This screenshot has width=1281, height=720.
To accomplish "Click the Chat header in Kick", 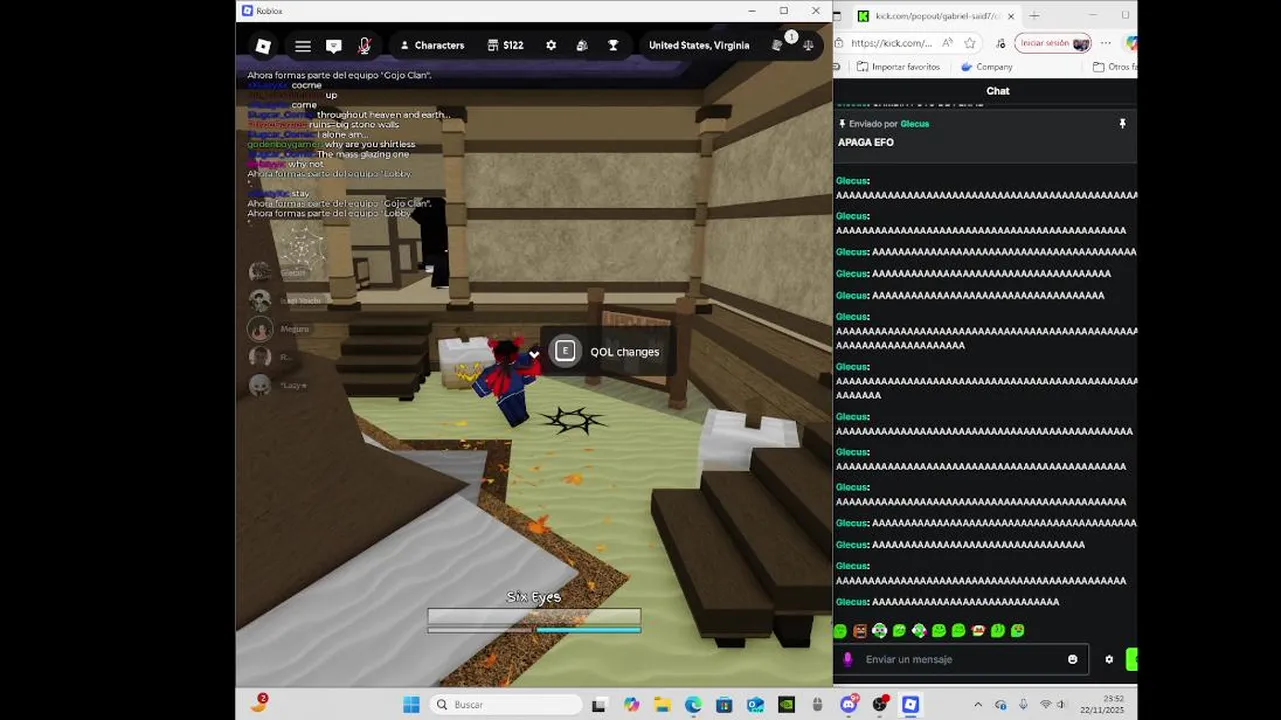I will click(998, 91).
